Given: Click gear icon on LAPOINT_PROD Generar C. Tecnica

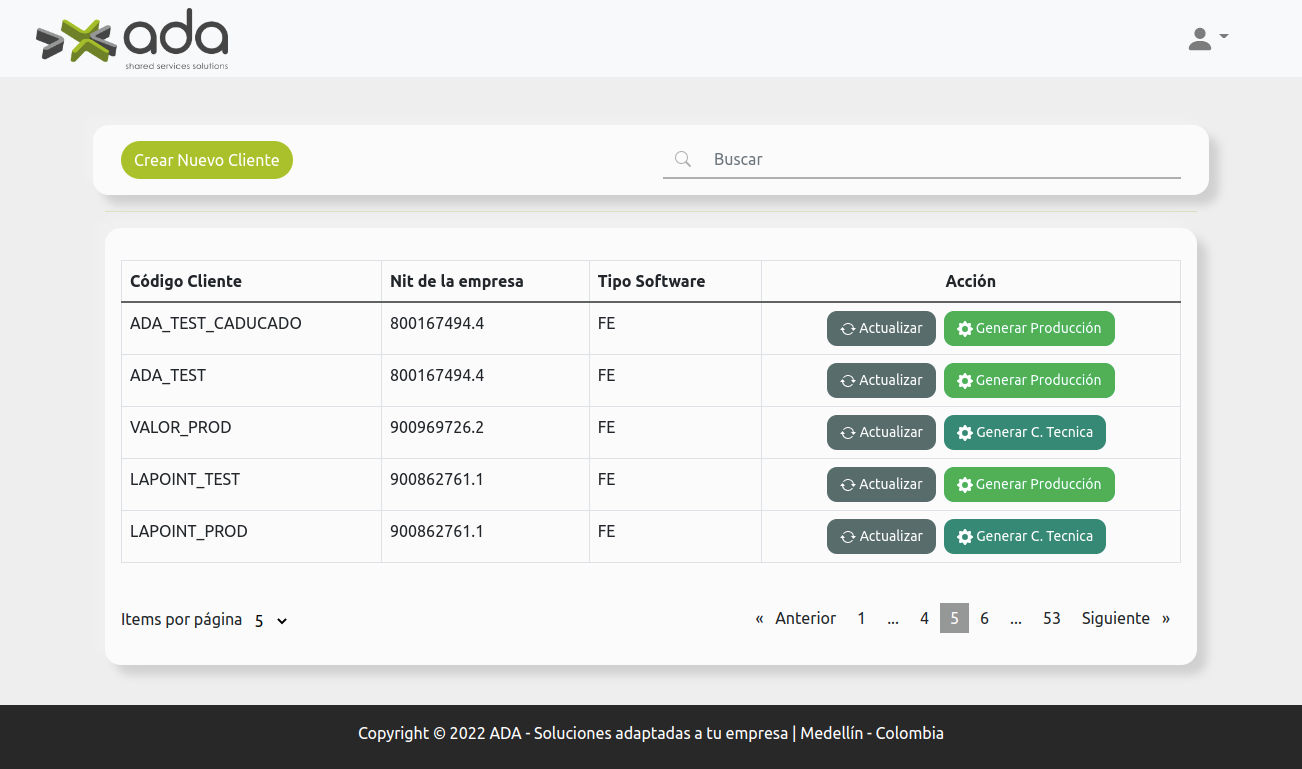Looking at the screenshot, I should point(965,537).
